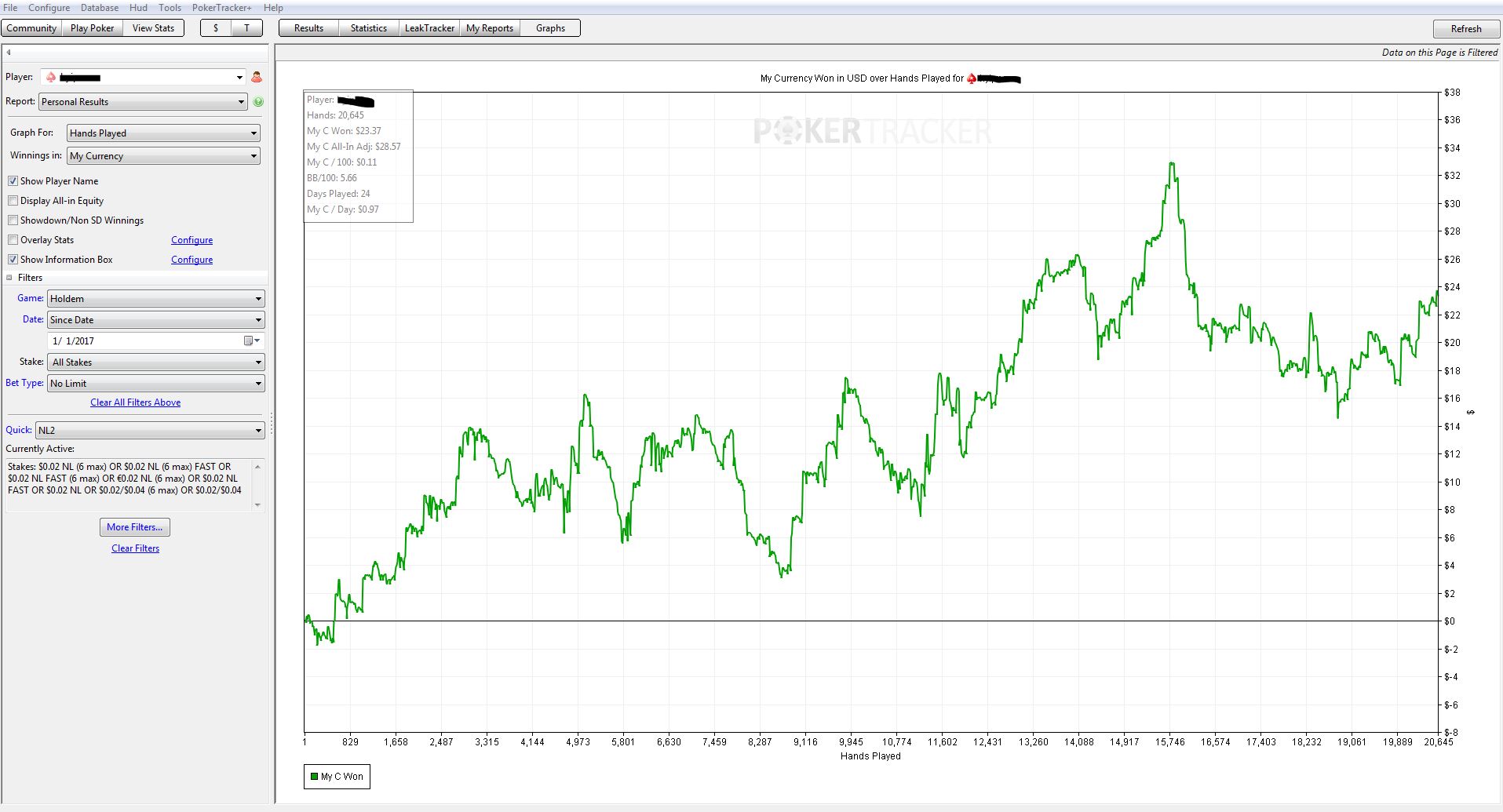Switch to the LeakTracker tab

pyautogui.click(x=429, y=28)
